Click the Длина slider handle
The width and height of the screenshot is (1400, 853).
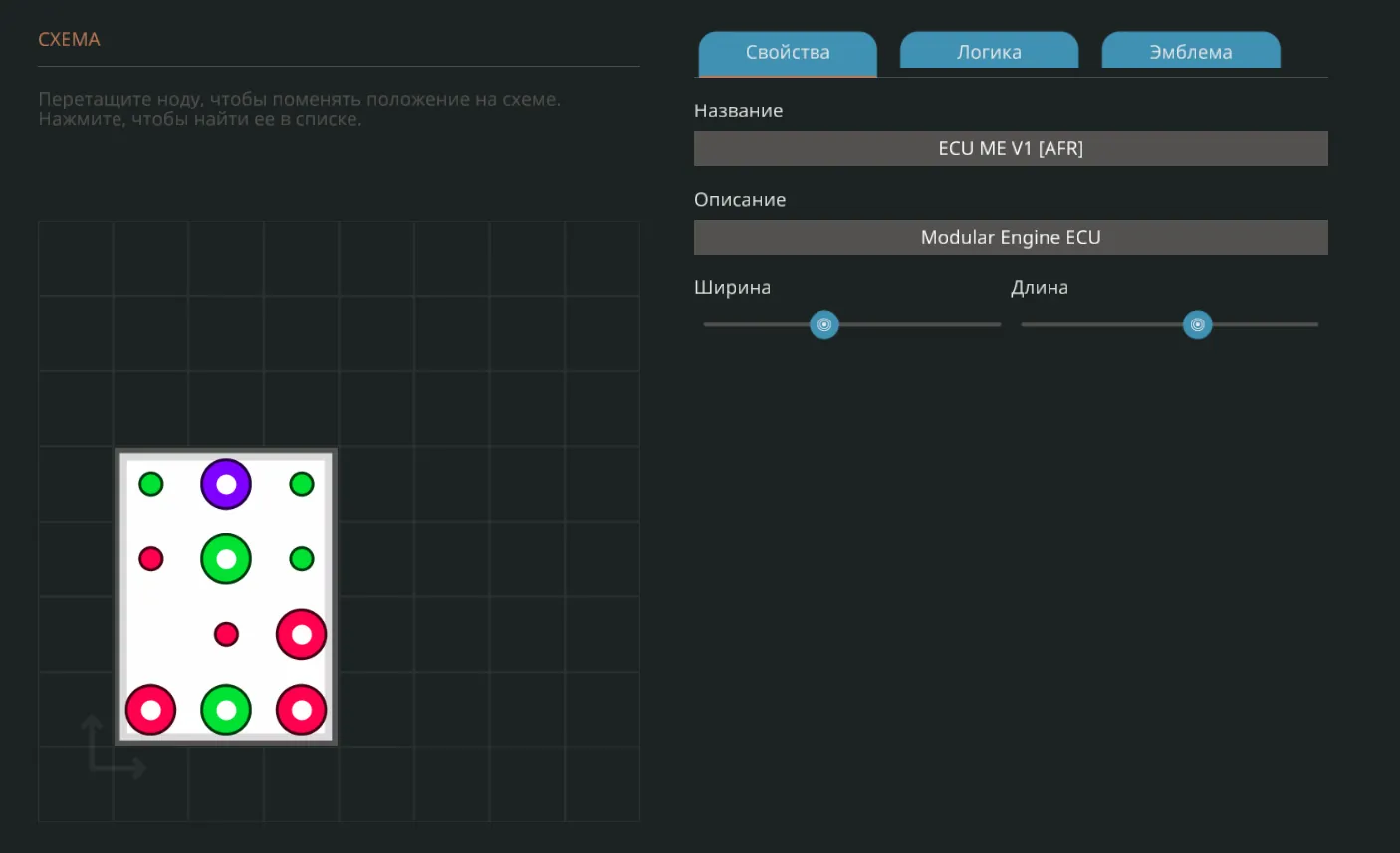click(x=1197, y=324)
